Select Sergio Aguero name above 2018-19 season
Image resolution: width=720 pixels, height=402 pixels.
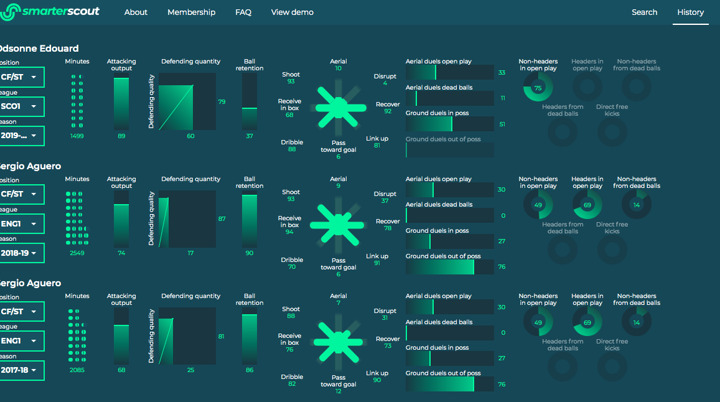click(x=30, y=166)
